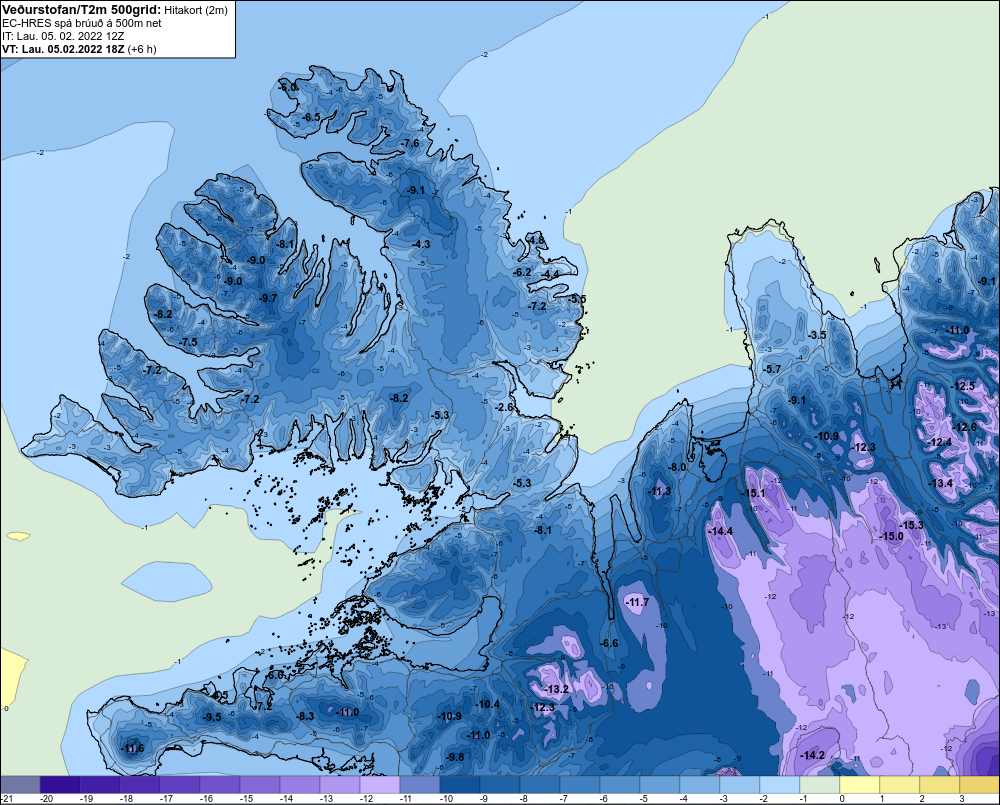Click the '-21' legend scale label

coord(7,799)
